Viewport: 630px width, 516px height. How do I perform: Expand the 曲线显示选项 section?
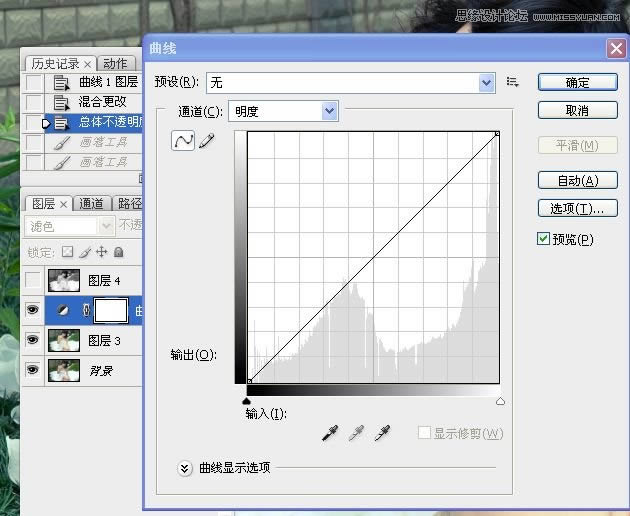coord(185,467)
